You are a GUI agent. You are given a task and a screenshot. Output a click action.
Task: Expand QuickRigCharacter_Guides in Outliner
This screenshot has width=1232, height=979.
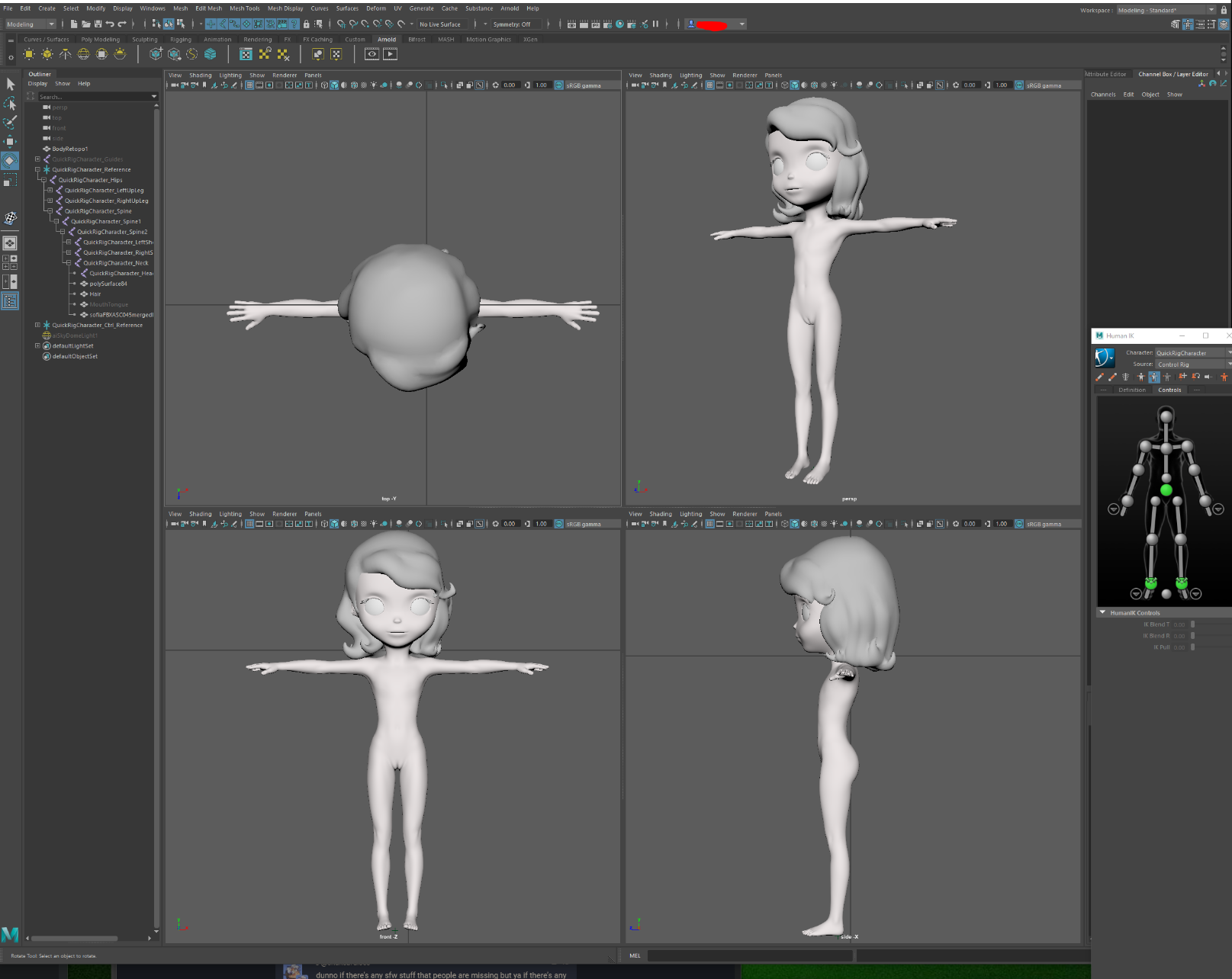click(37, 159)
